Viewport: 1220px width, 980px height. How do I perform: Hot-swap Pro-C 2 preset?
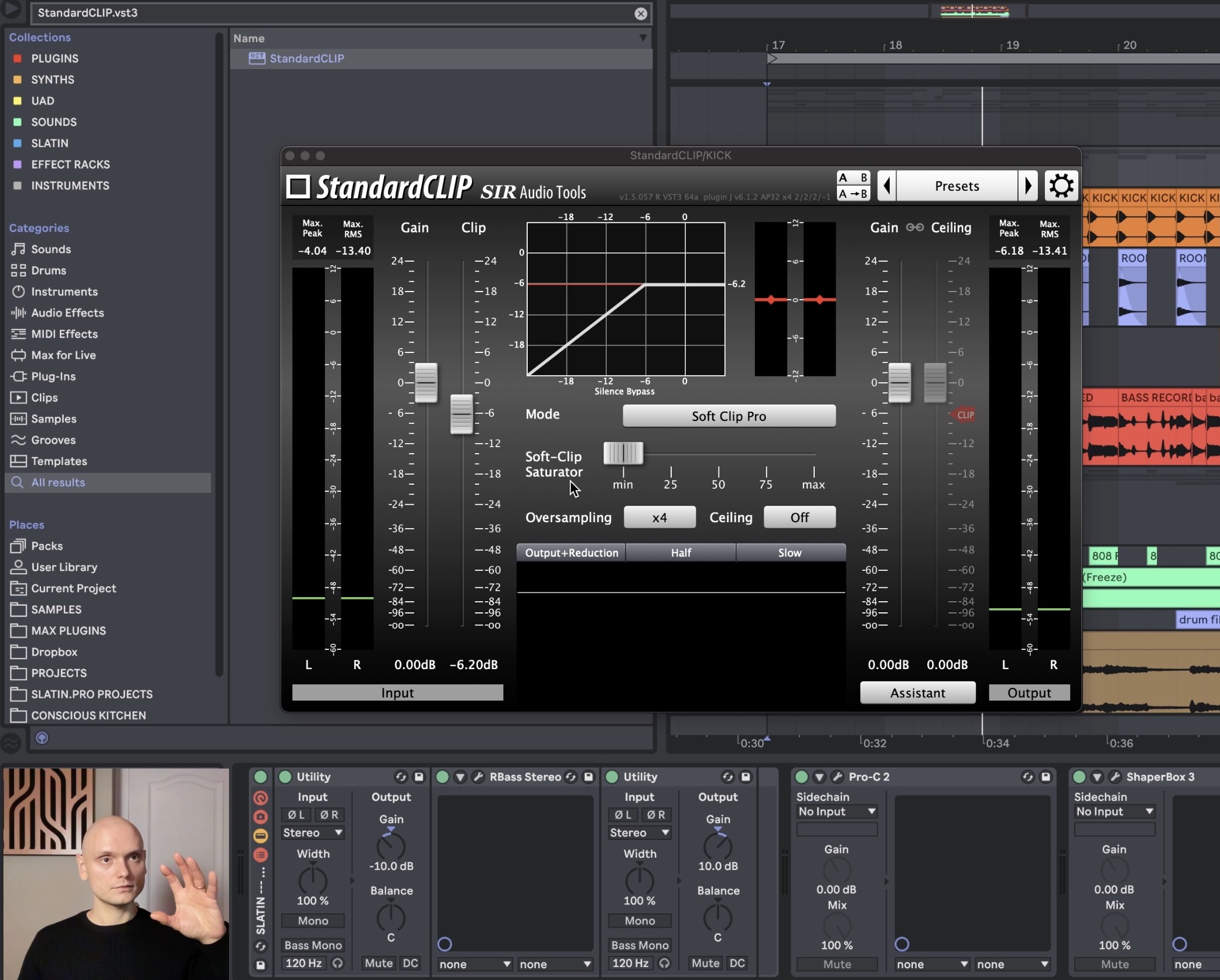[x=1028, y=777]
